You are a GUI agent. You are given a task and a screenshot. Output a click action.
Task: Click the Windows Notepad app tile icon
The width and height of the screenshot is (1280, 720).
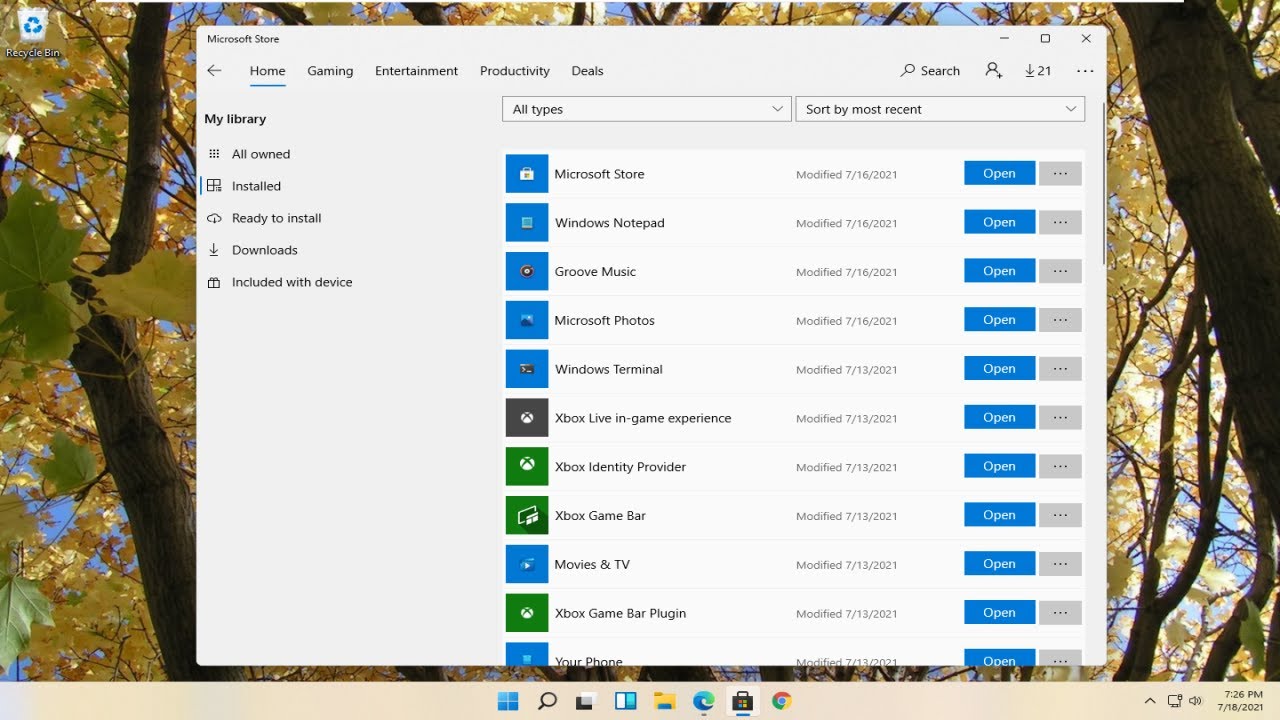tap(527, 223)
